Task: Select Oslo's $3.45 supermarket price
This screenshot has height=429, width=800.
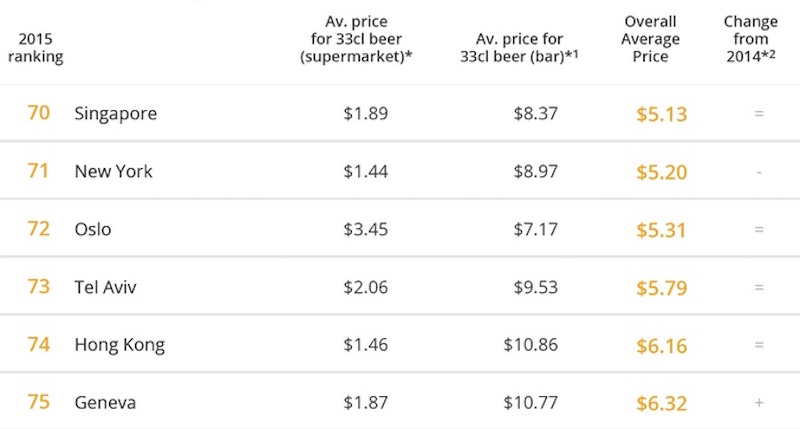Action: [x=366, y=230]
